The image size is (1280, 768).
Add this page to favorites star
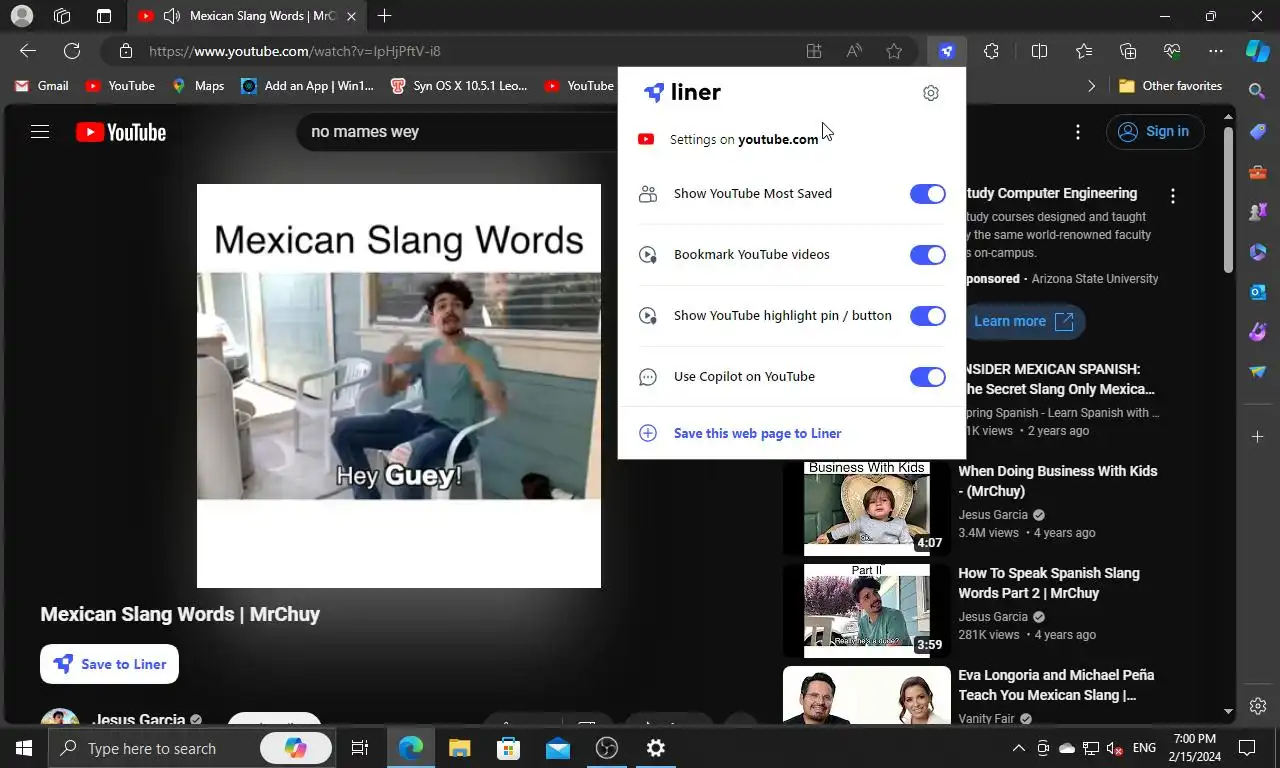894,51
